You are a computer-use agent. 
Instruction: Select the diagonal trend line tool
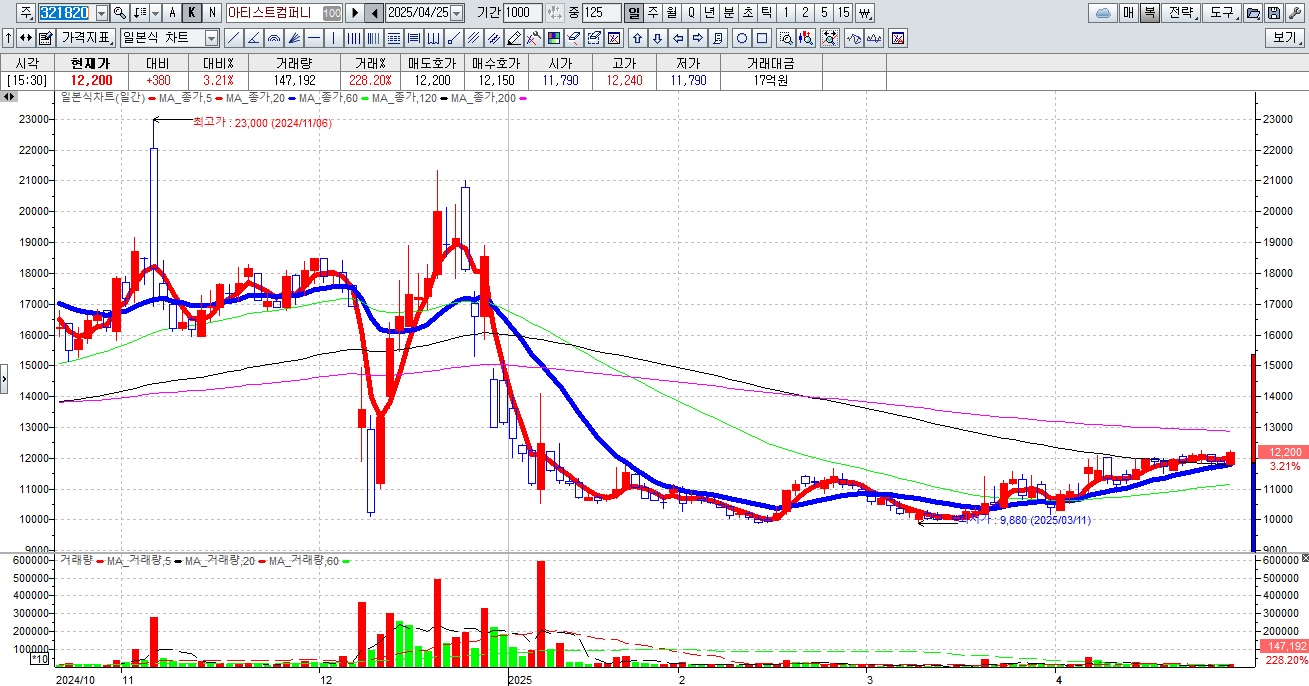pyautogui.click(x=233, y=38)
